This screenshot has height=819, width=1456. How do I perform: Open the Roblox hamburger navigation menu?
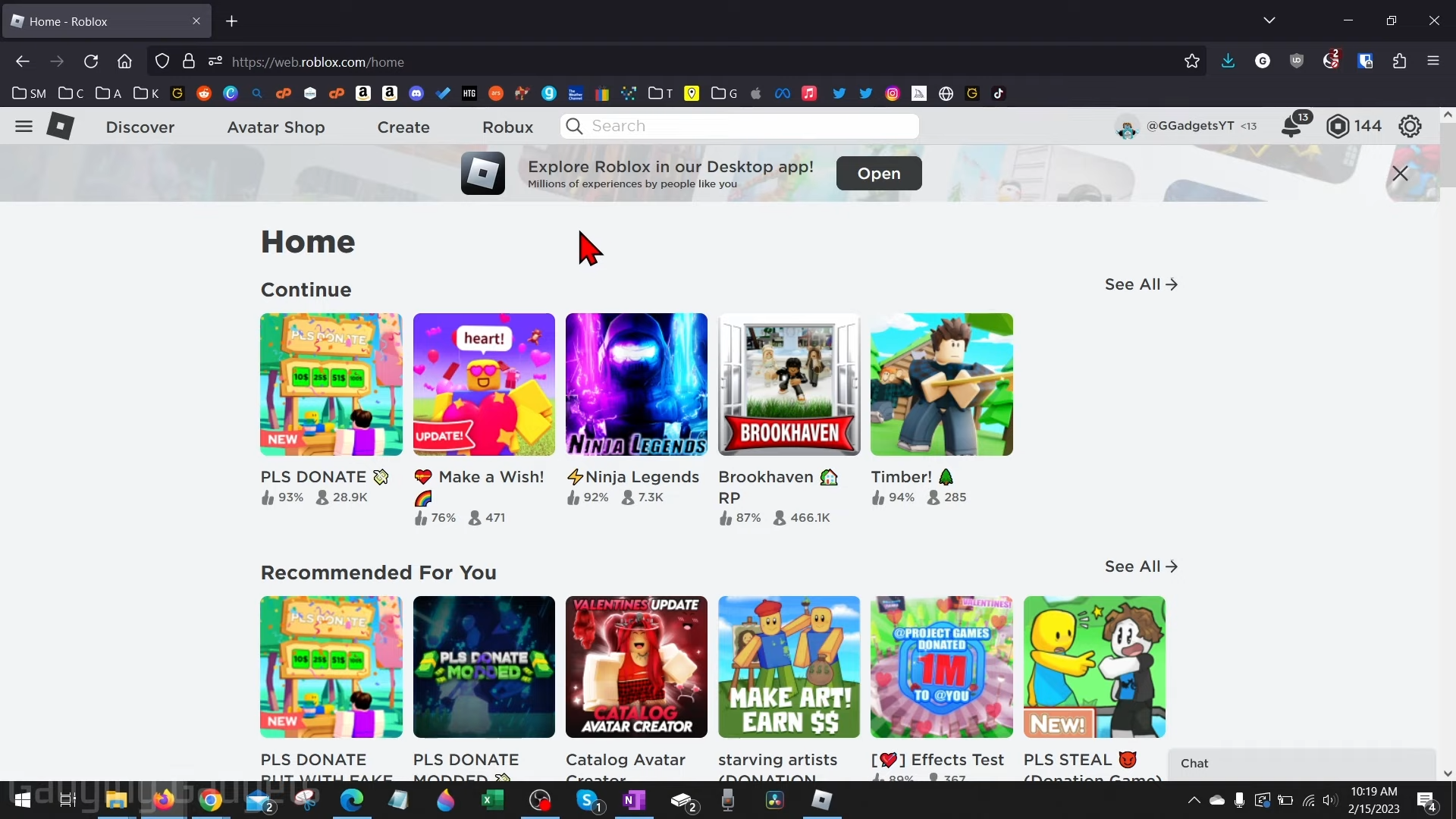click(24, 127)
